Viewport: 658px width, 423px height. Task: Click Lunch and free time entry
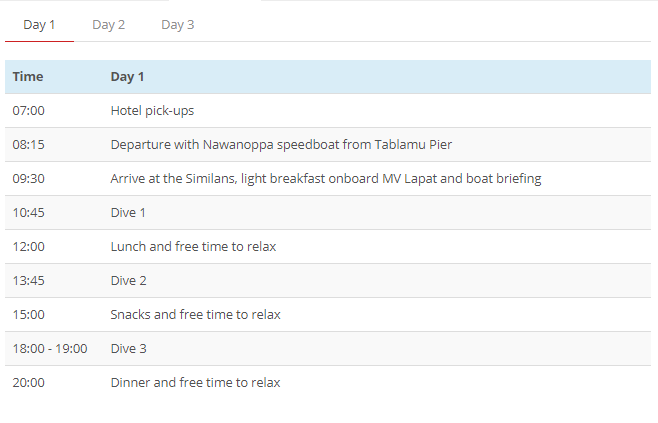pyautogui.click(x=193, y=247)
